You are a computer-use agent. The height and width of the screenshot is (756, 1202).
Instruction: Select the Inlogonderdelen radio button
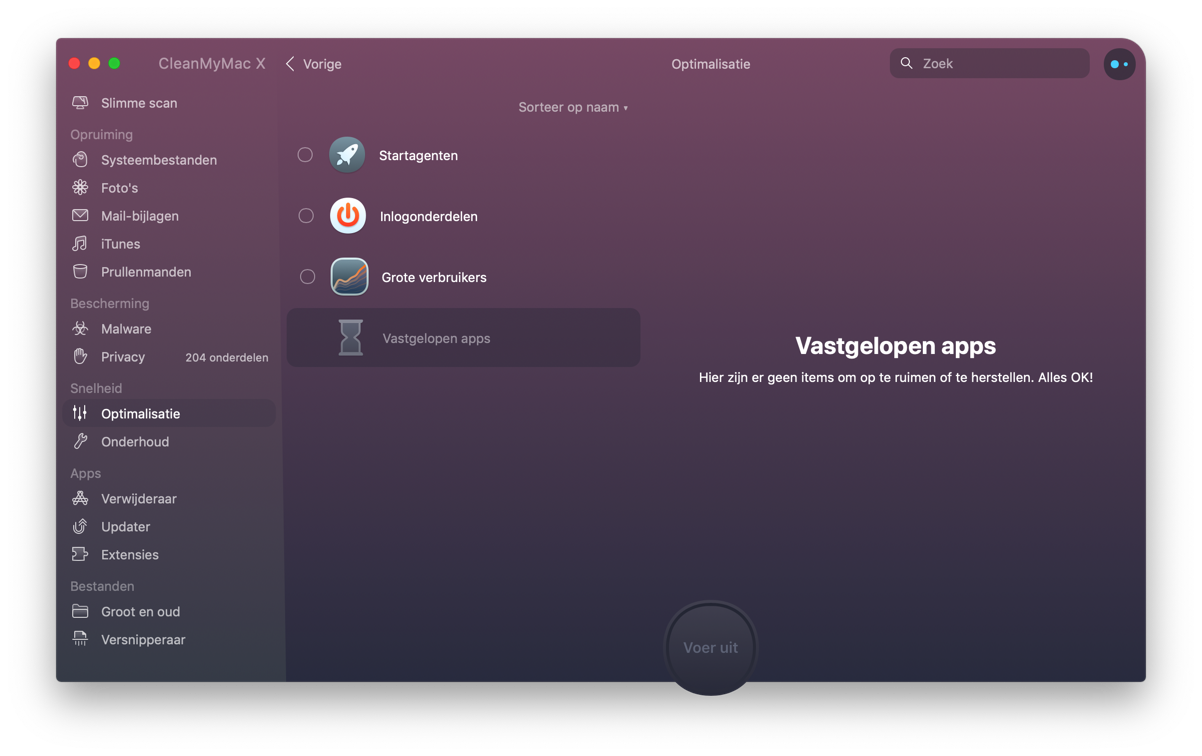(306, 216)
